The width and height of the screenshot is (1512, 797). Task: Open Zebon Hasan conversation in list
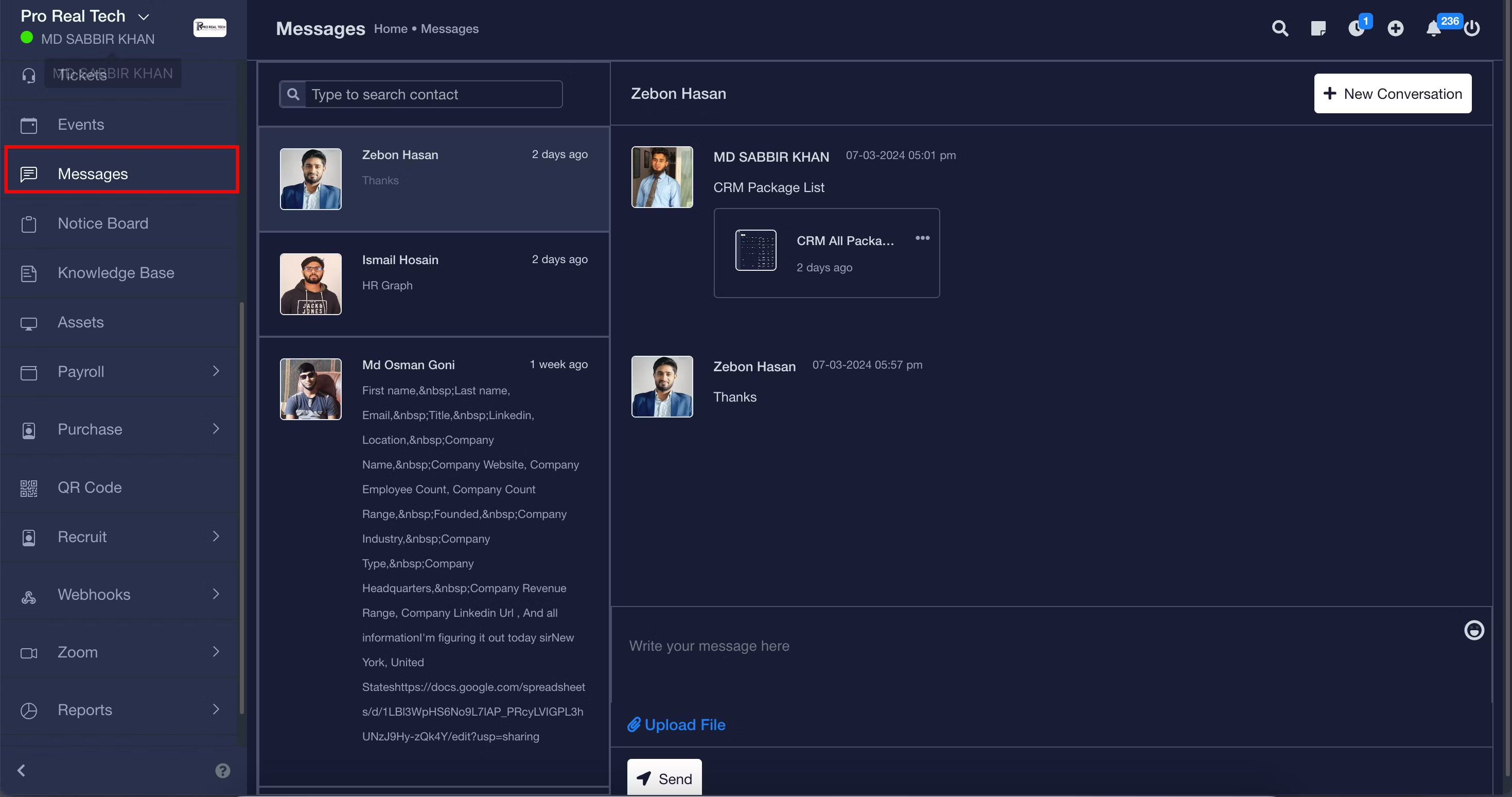pos(434,179)
